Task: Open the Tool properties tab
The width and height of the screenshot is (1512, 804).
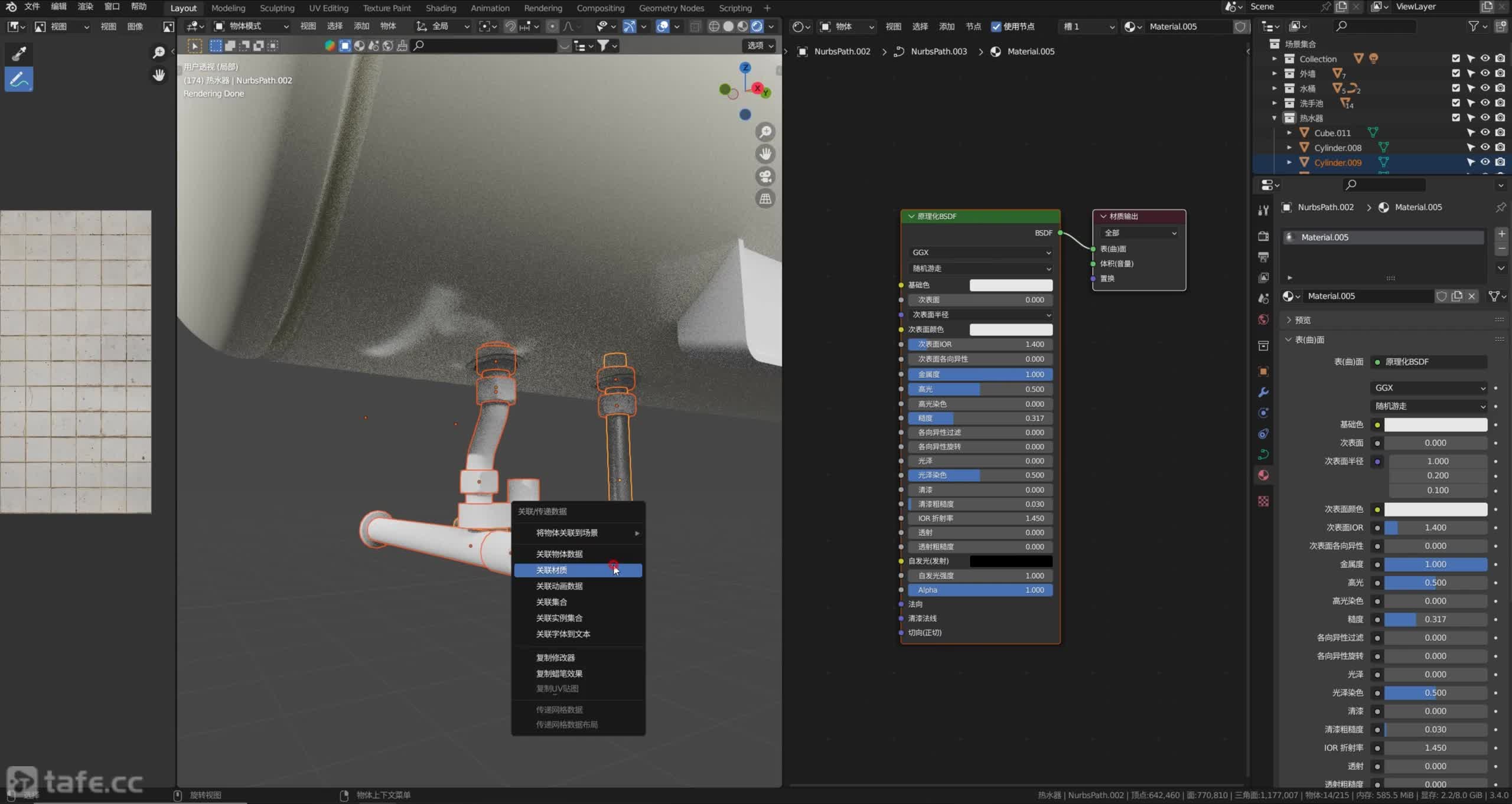Action: click(x=1263, y=210)
